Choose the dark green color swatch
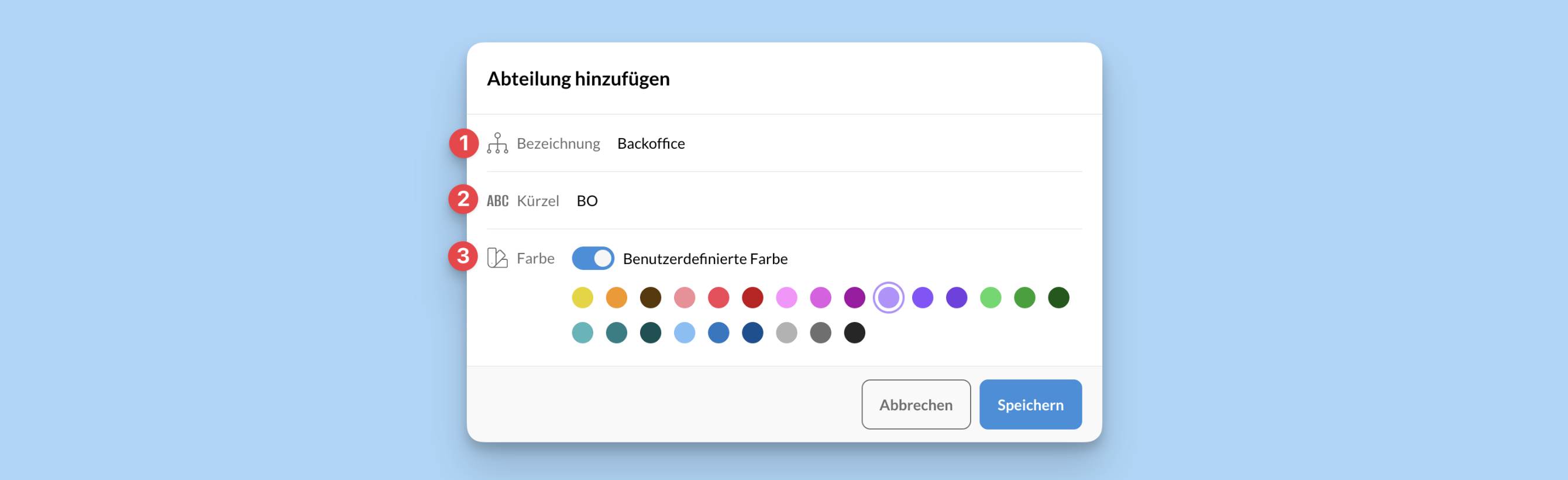This screenshot has height=480, width=1568. (1058, 298)
